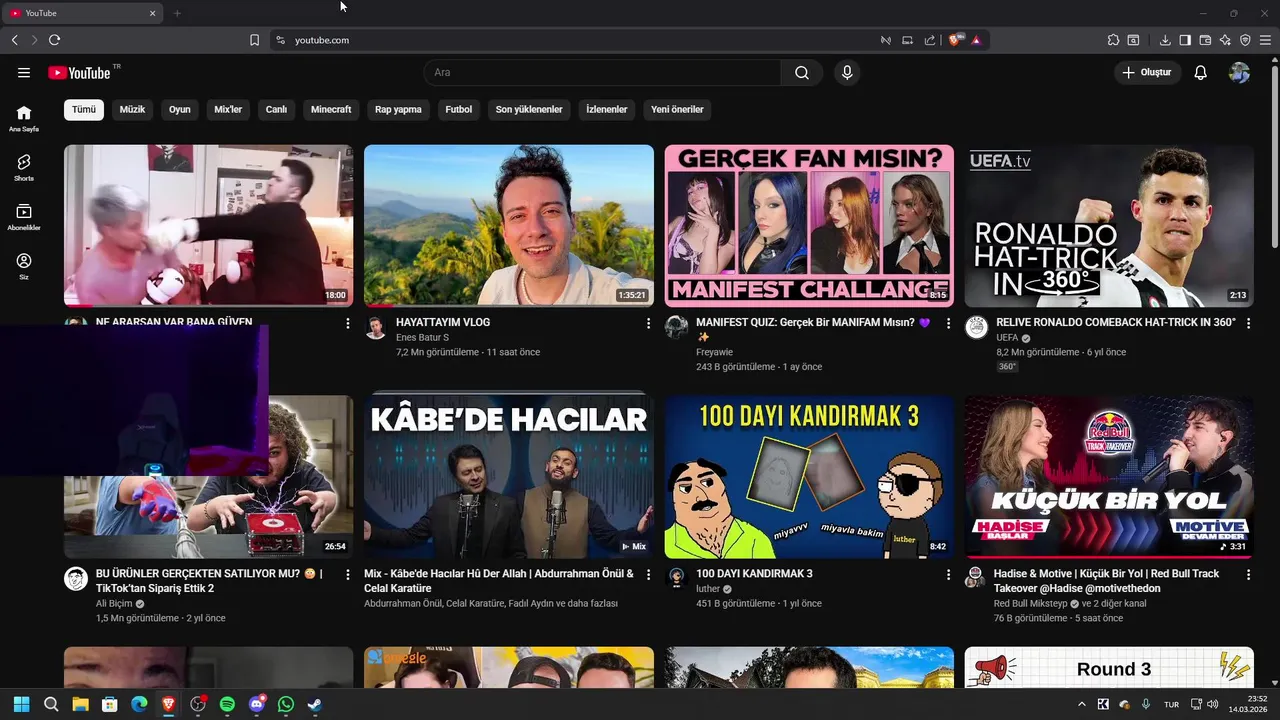This screenshot has height=720, width=1280.
Task: Click share page icon in address bar
Action: click(x=930, y=40)
